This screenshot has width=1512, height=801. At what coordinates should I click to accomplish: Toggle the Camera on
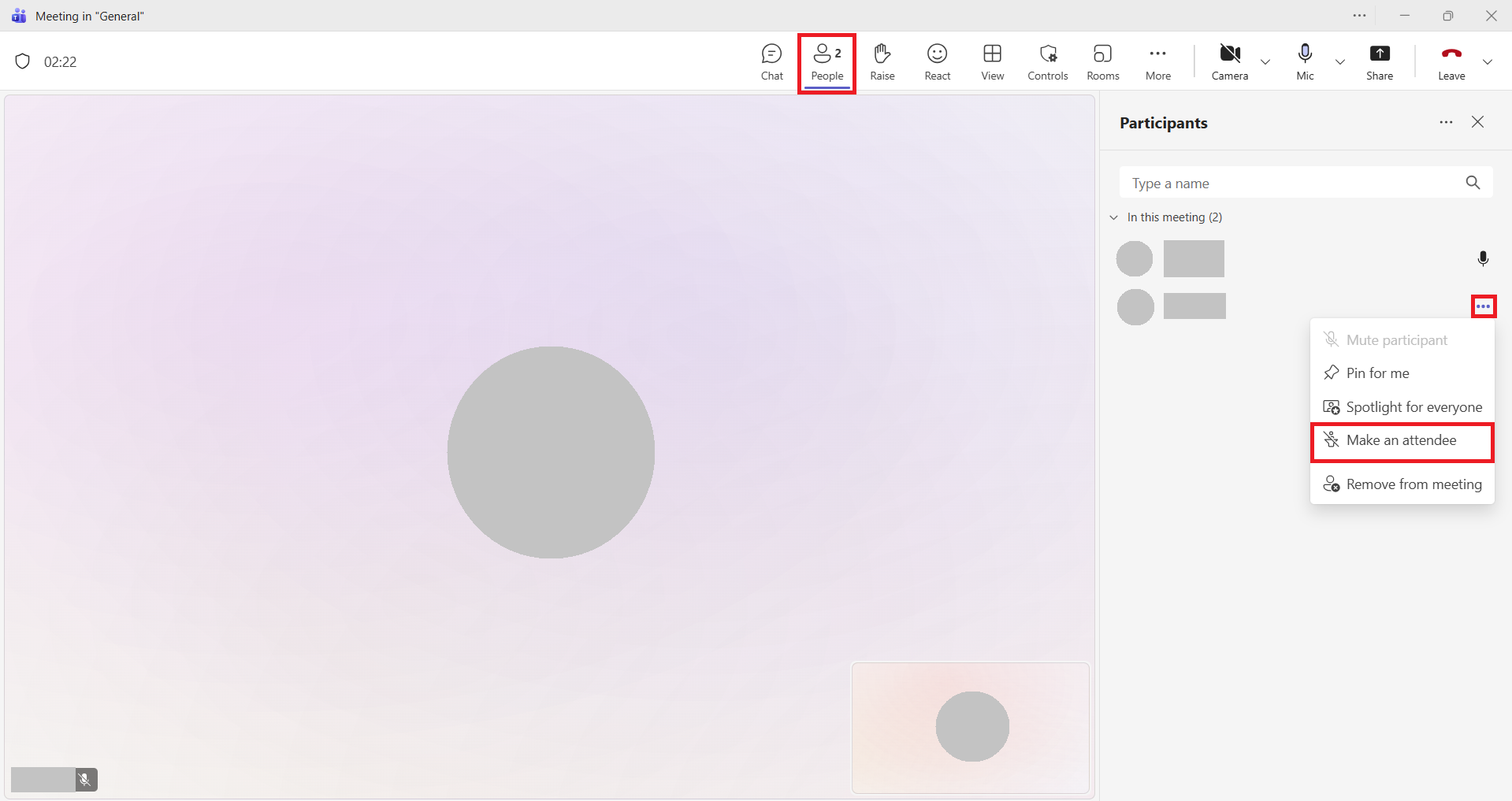point(1229,62)
